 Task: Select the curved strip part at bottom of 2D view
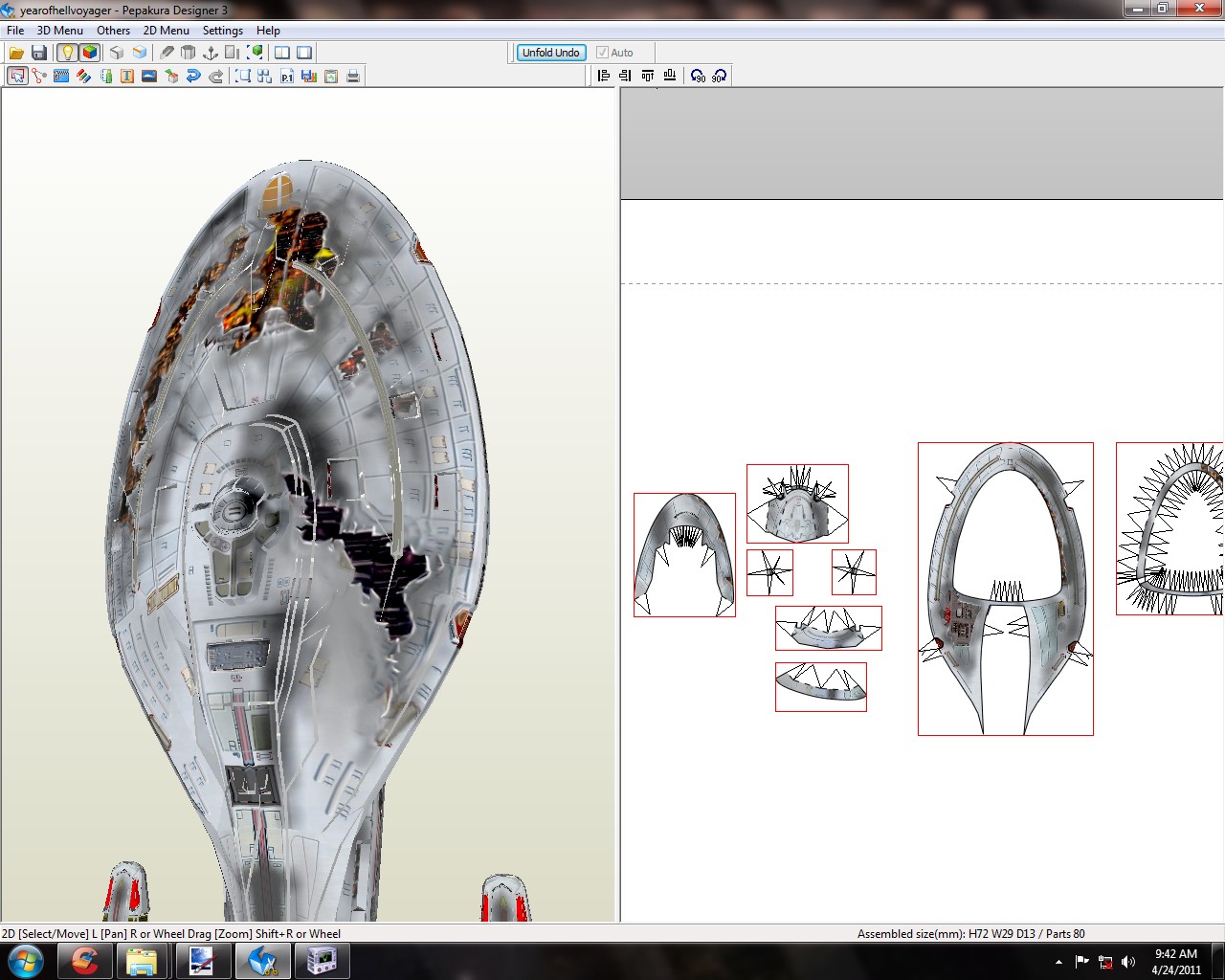coord(821,687)
